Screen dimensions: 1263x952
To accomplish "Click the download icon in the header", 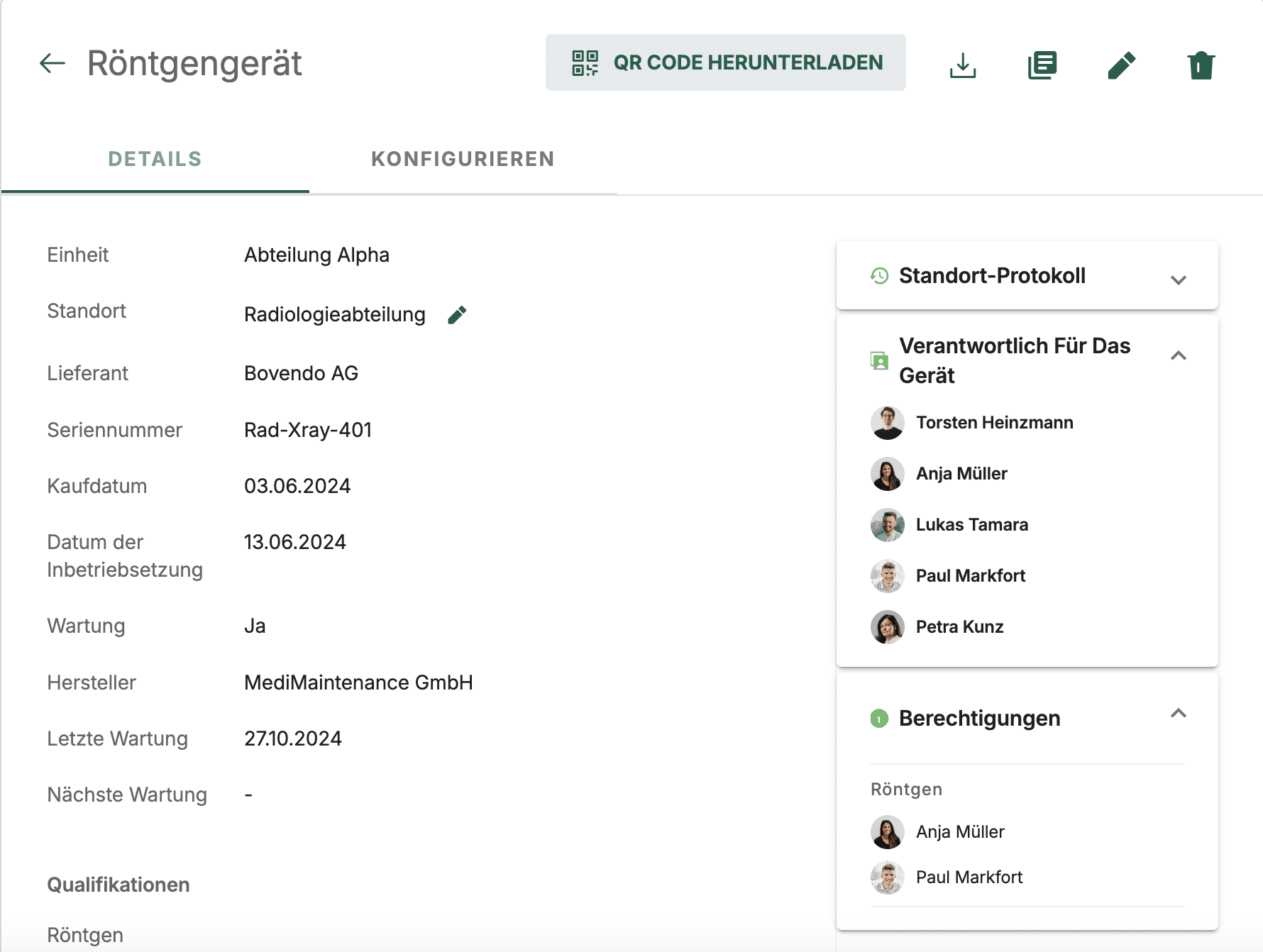I will point(963,65).
